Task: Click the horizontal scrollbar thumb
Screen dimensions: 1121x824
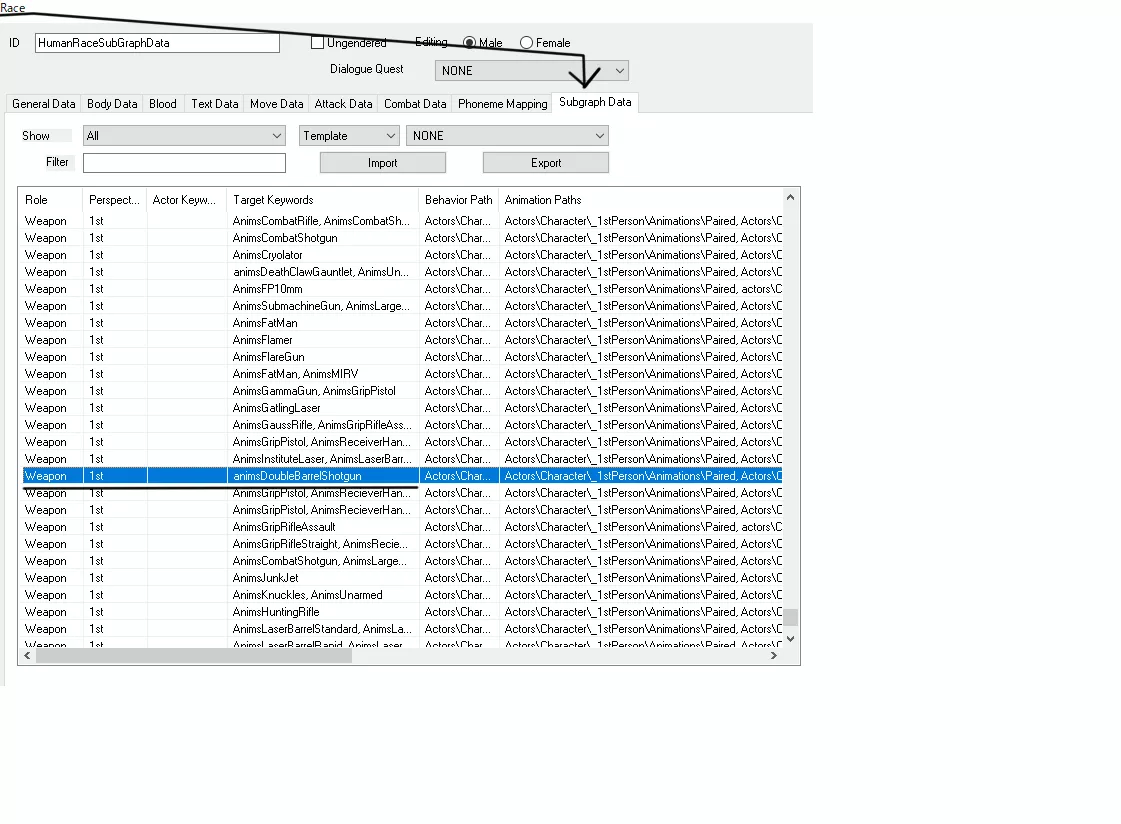Action: (194, 655)
